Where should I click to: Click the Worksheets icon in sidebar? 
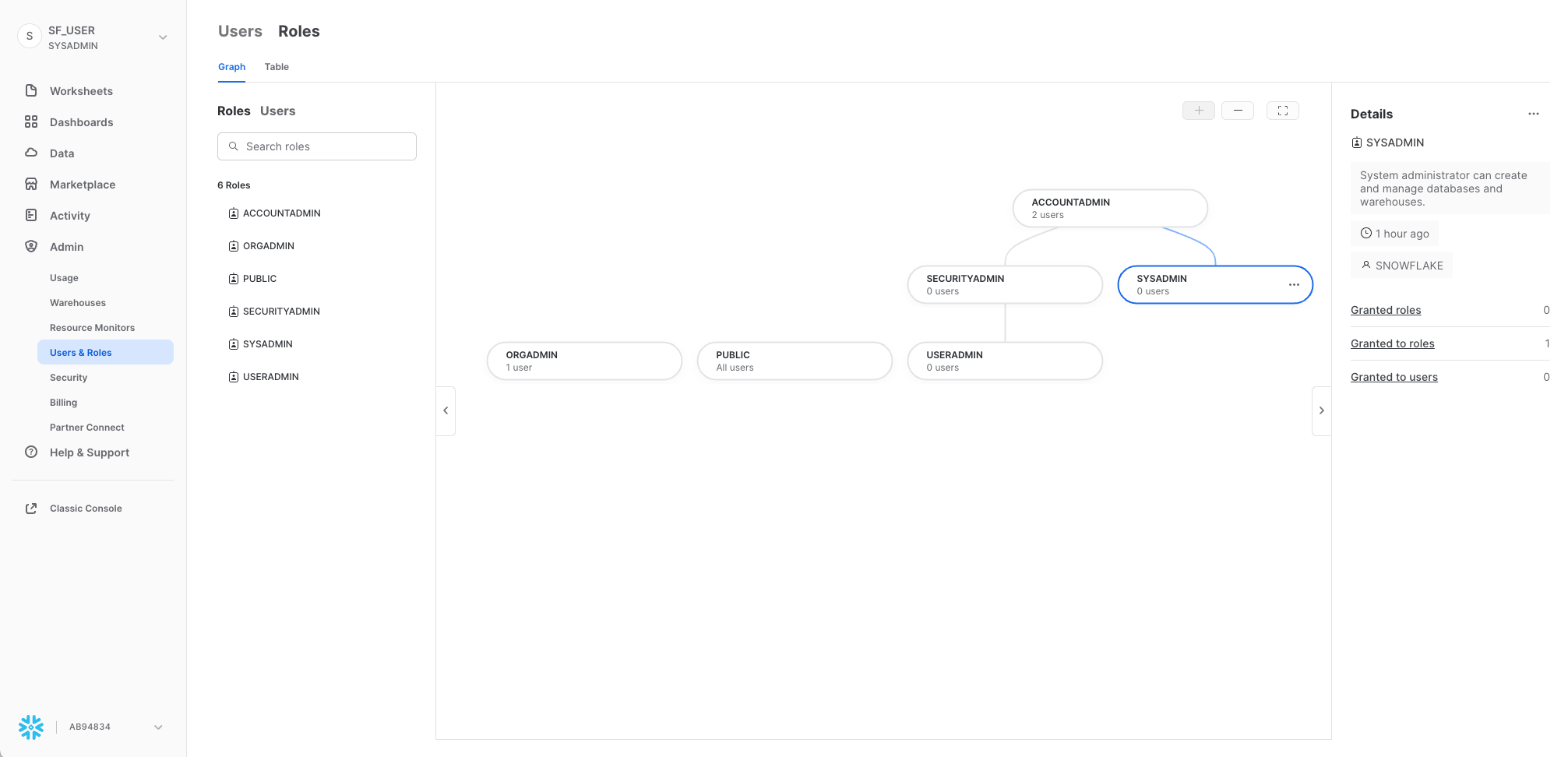[31, 91]
